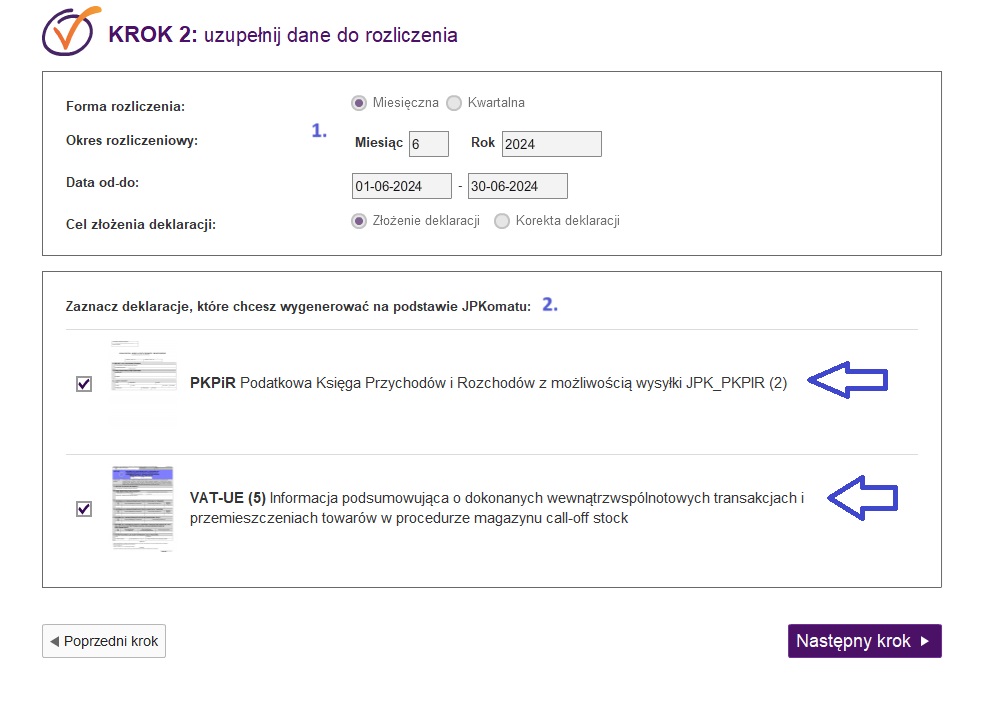This screenshot has height=713, width=1002.
Task: Click the start date field 01-06-2024
Action: pyautogui.click(x=402, y=186)
